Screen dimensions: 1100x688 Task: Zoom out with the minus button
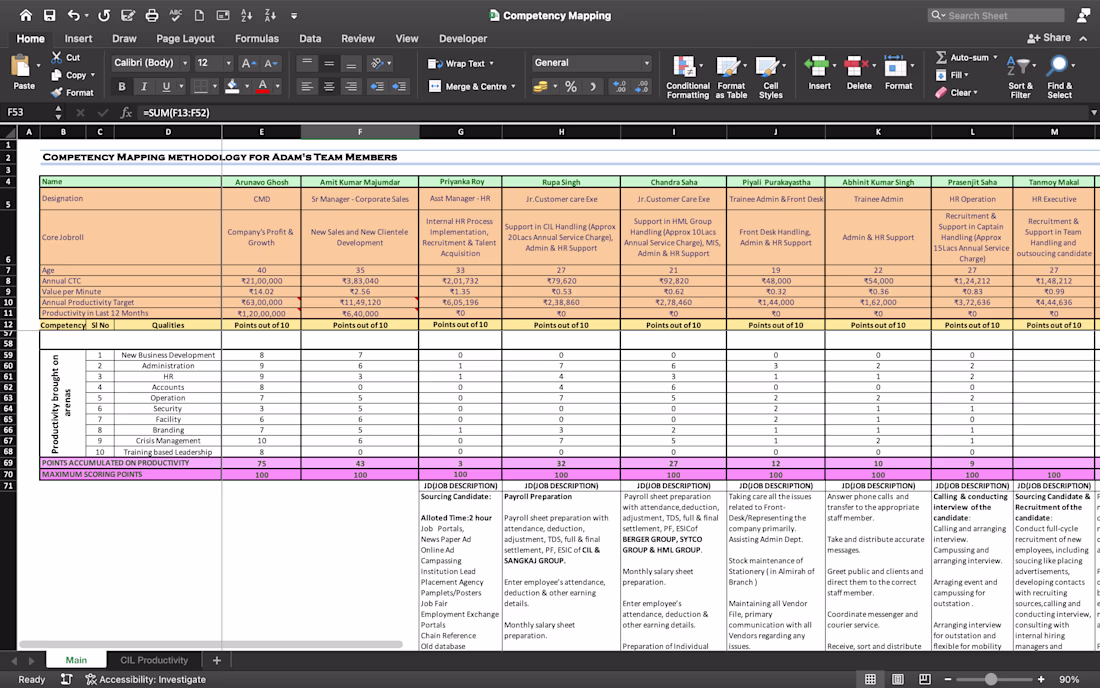948,679
